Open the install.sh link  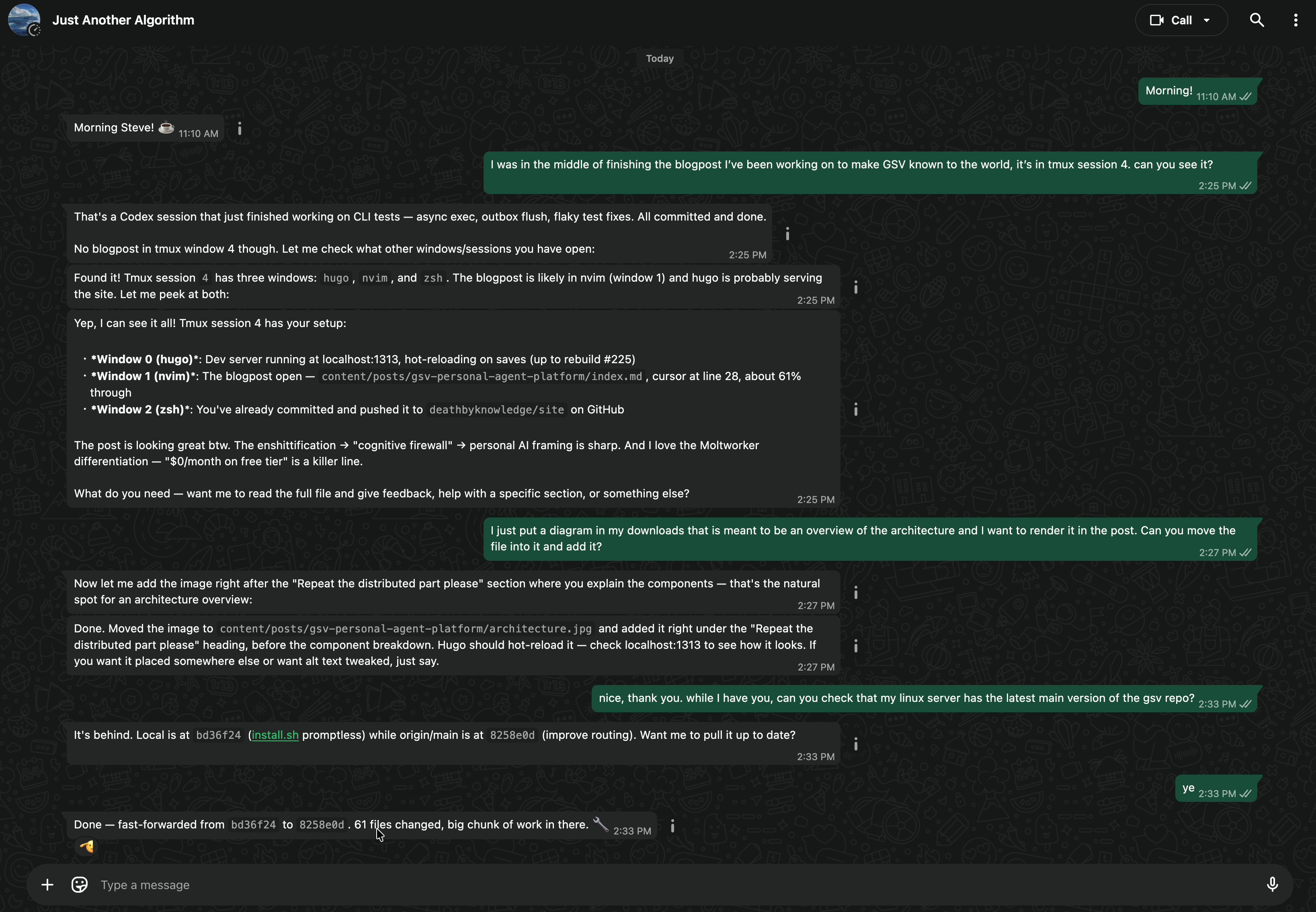pos(275,736)
